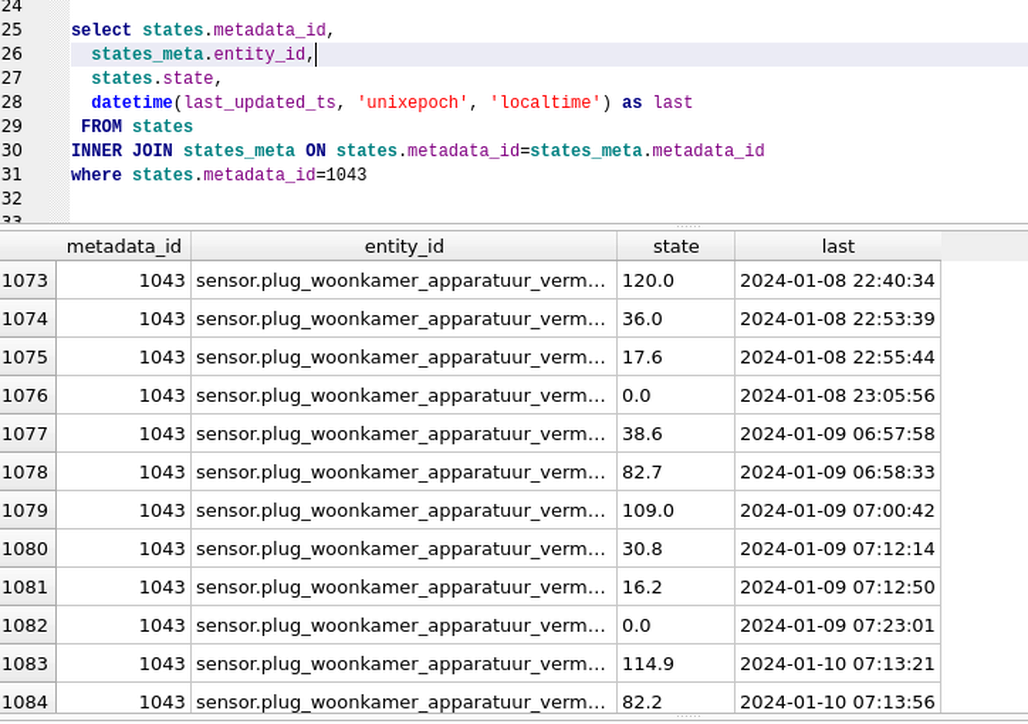Click entity_id cell in row 1073

click(404, 281)
